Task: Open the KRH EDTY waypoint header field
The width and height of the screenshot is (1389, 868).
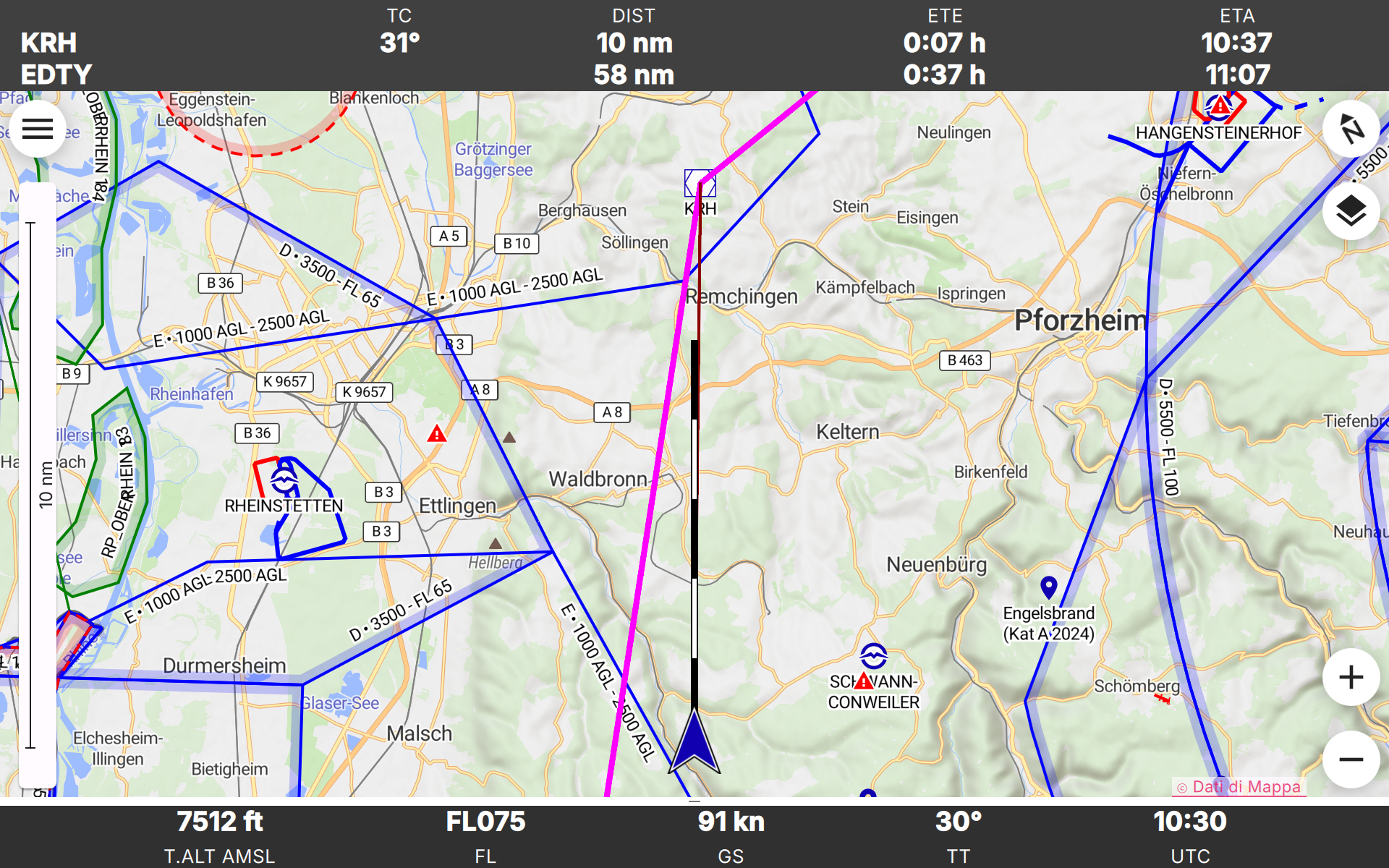Action: click(x=56, y=59)
